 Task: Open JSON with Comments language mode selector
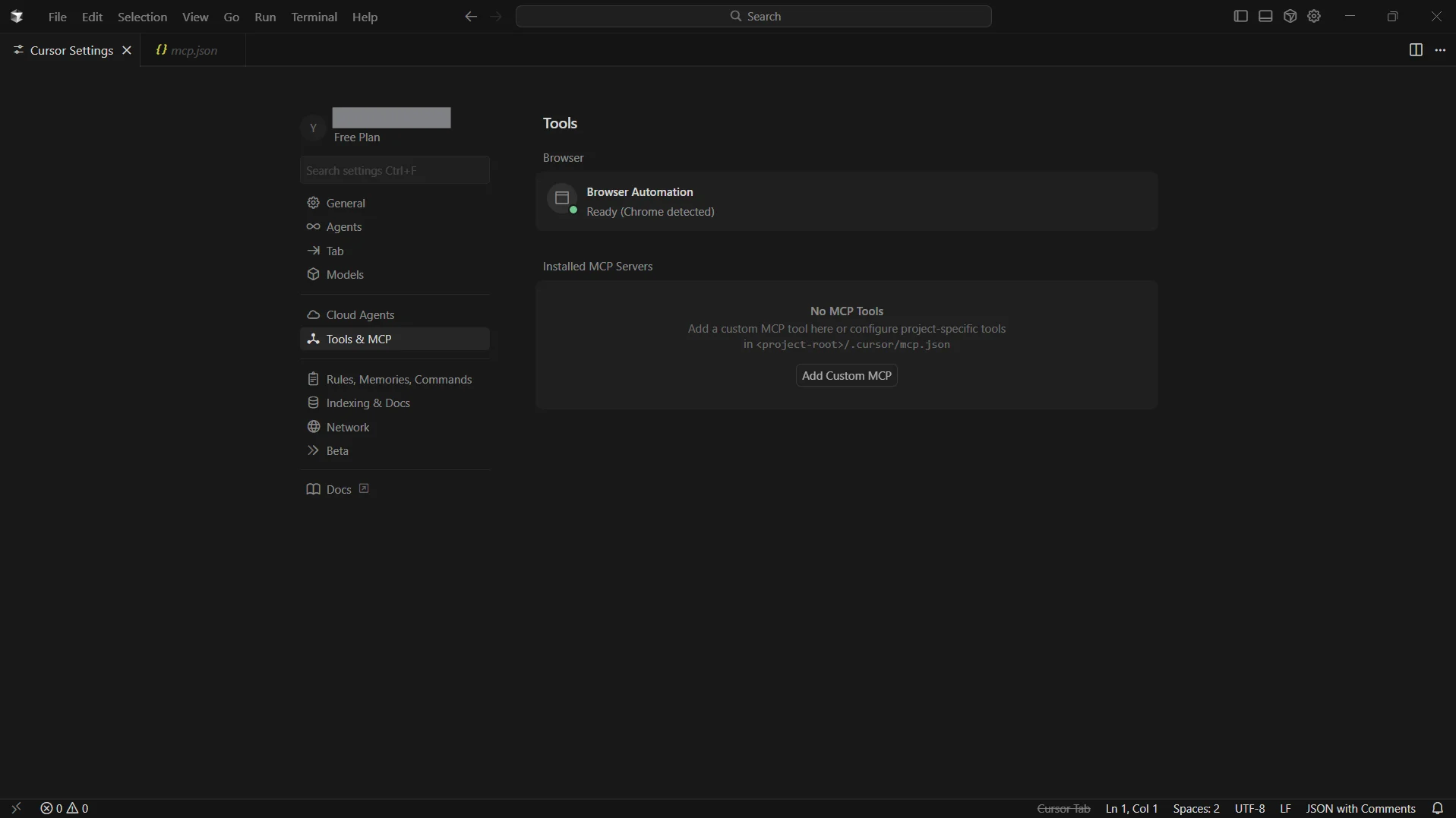(x=1360, y=808)
